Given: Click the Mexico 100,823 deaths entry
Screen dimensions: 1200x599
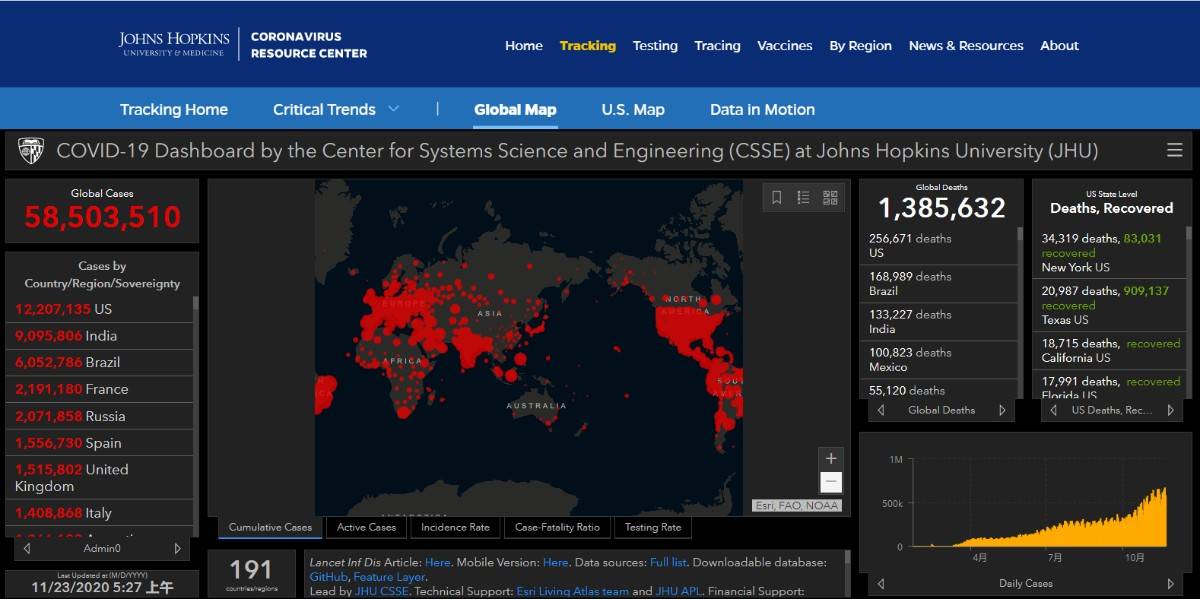Looking at the screenshot, I should 940,360.
